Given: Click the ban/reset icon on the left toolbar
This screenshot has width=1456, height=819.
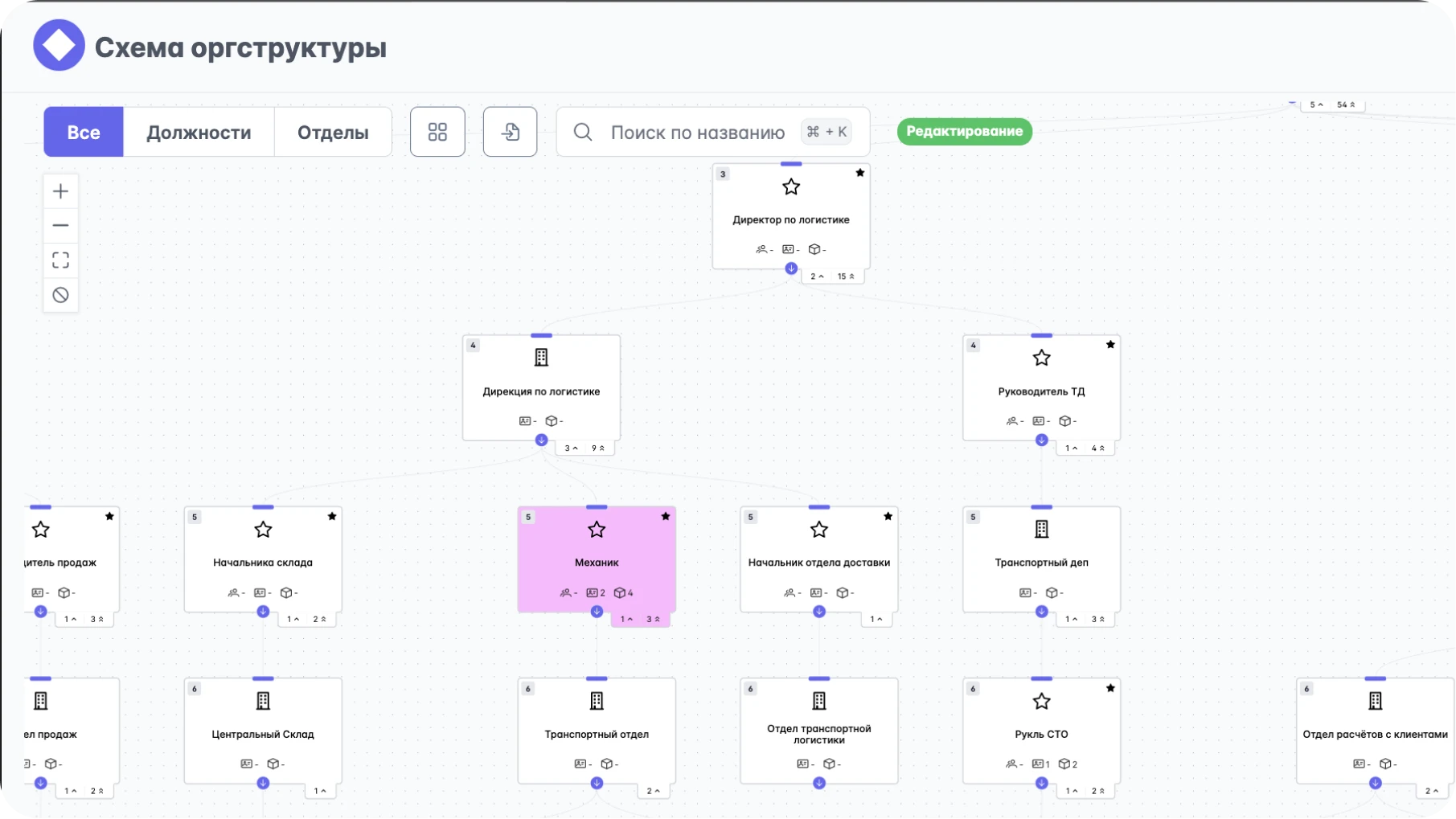Looking at the screenshot, I should click(x=60, y=294).
